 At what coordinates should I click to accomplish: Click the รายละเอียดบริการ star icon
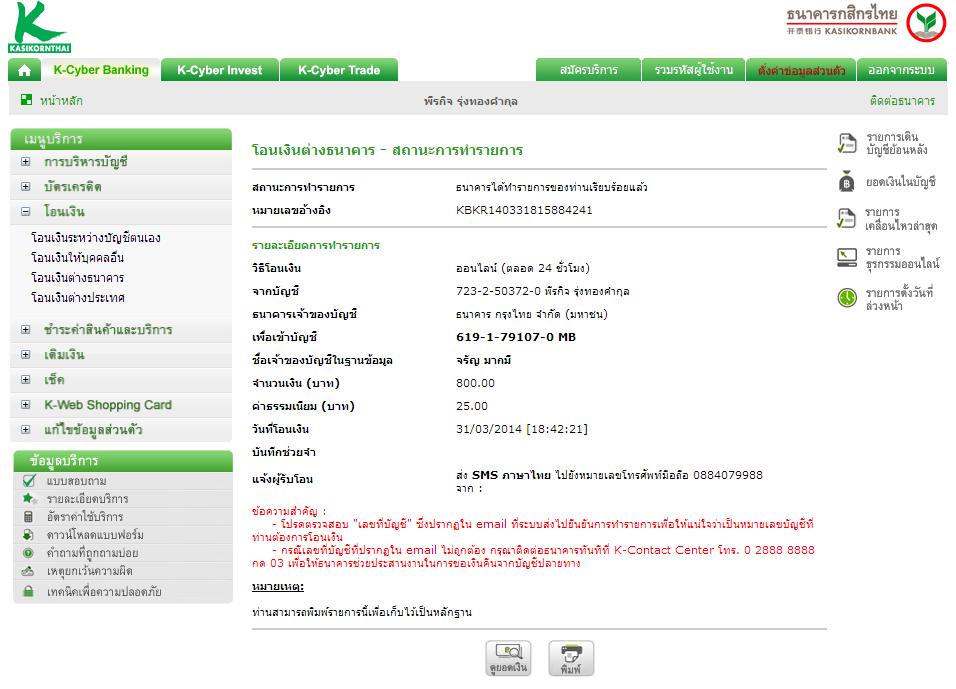click(29, 499)
